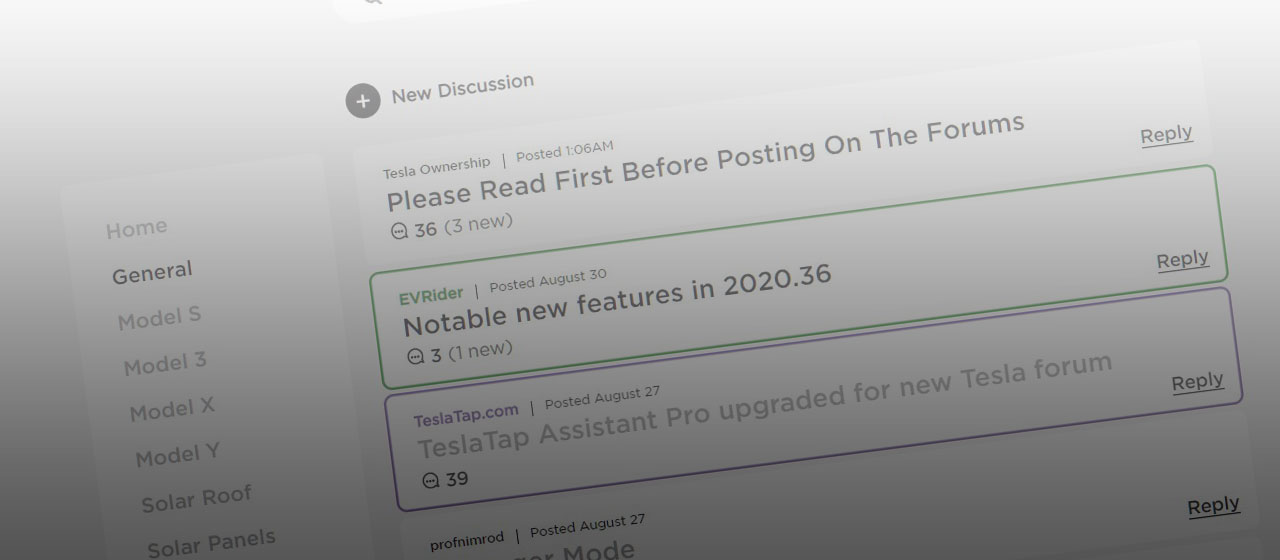
Task: Open TeslaTap.com author profile
Action: pos(466,412)
